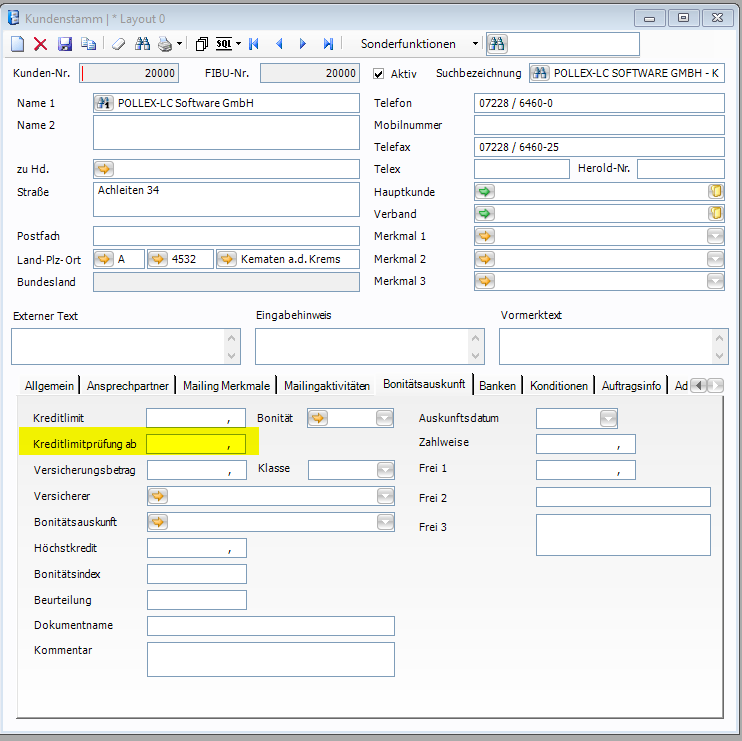Switch to the Ansprechpartner tab
Viewport: 742px width, 741px height.
pos(130,386)
